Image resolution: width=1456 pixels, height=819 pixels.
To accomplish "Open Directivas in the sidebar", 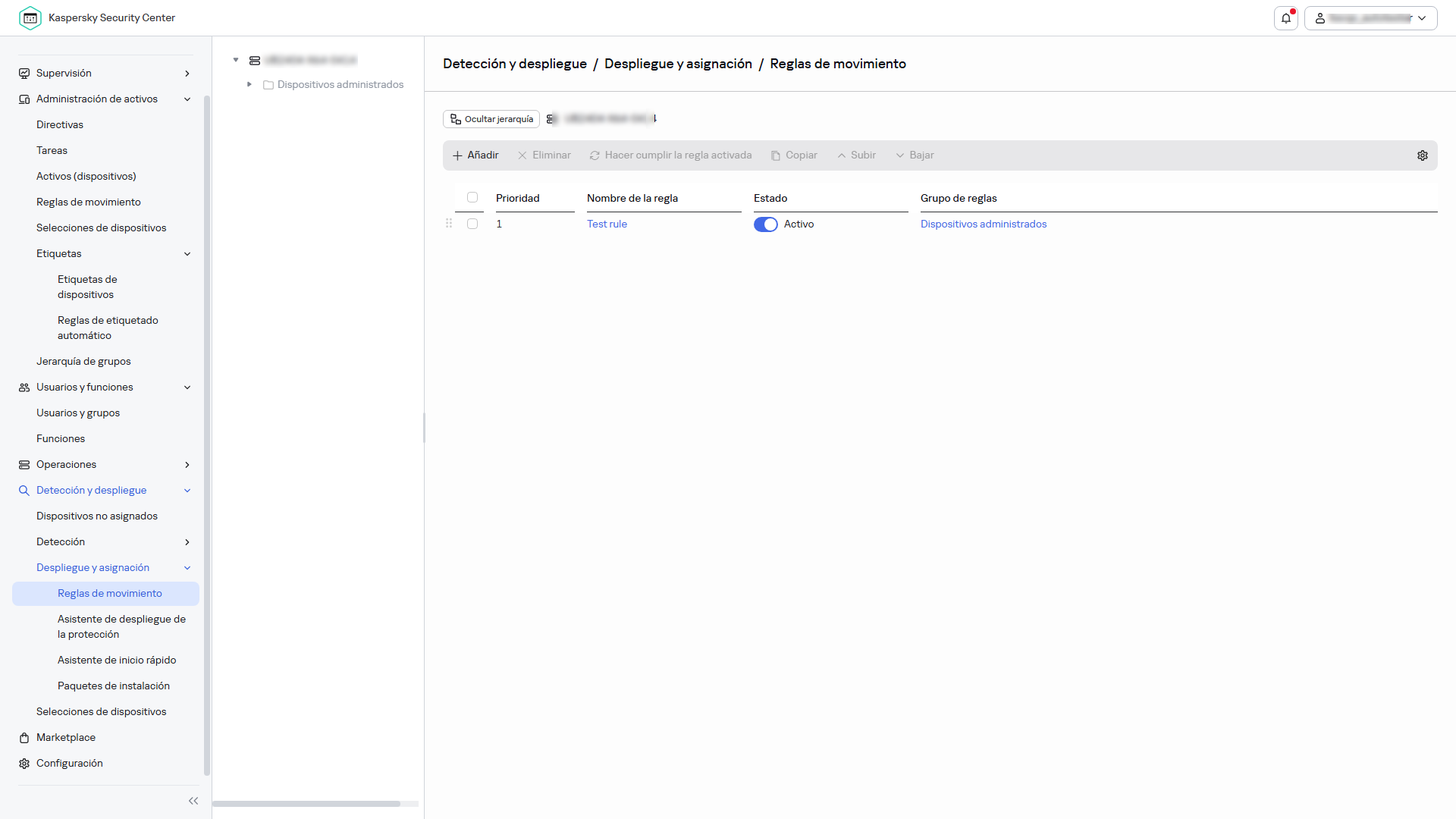I will [60, 125].
